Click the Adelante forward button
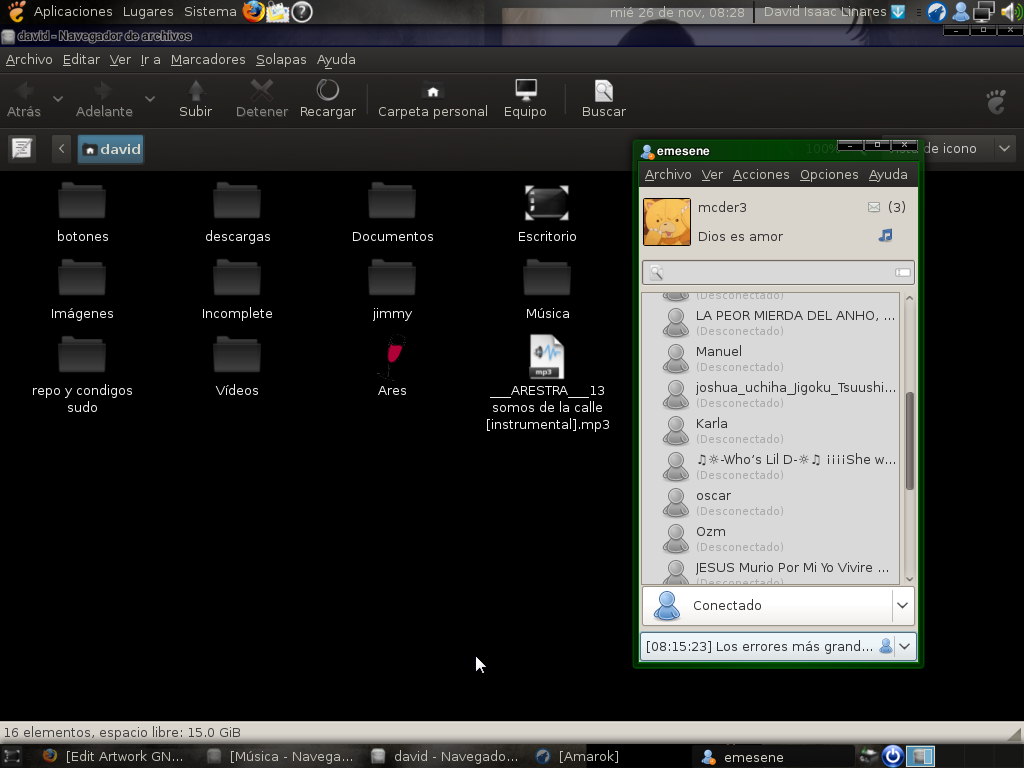This screenshot has width=1024, height=768. coord(104,99)
